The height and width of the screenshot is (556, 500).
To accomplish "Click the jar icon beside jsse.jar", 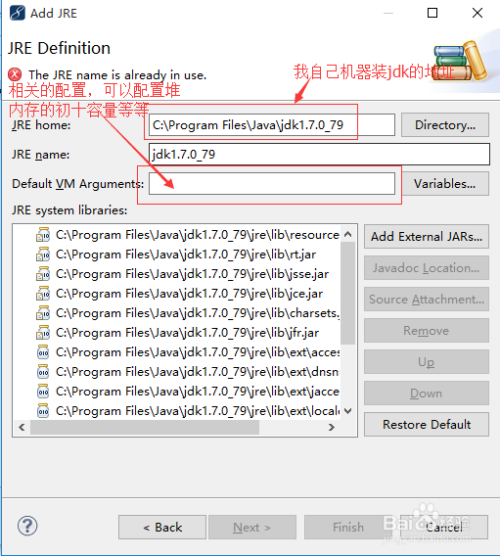I will pyautogui.click(x=43, y=273).
